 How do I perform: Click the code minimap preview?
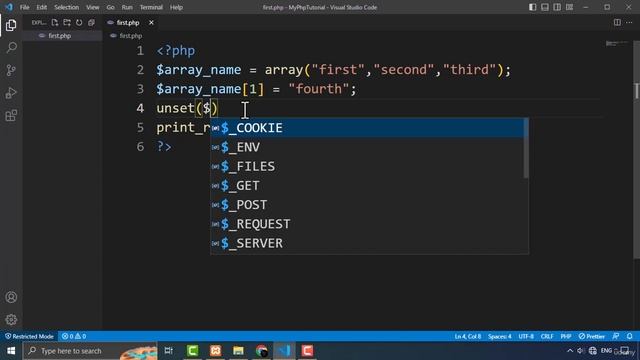[x=616, y=43]
